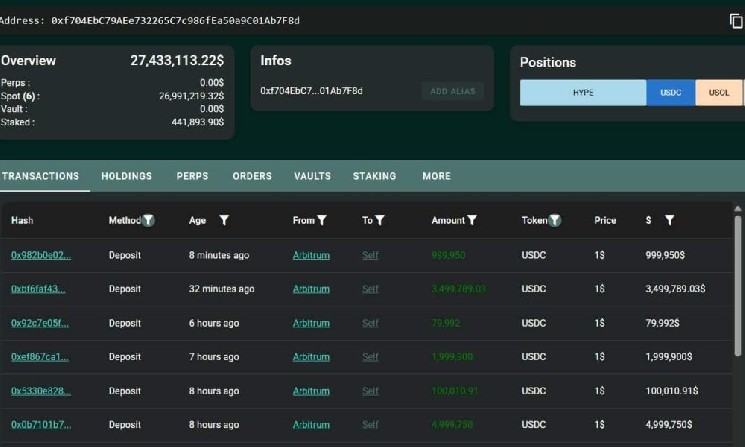Open the second transaction hash, 32 minutes ago
Image resolution: width=745 pixels, height=447 pixels.
(x=38, y=289)
